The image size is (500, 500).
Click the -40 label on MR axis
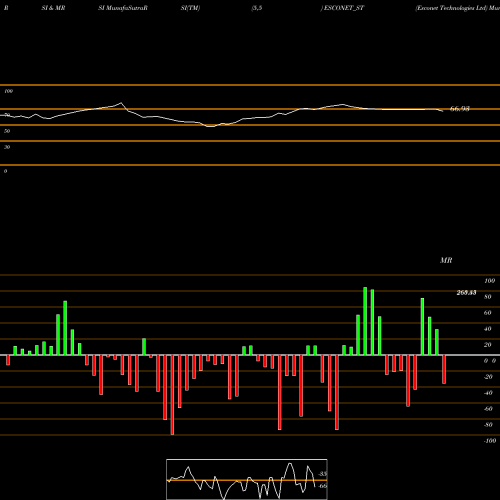(x=488, y=393)
